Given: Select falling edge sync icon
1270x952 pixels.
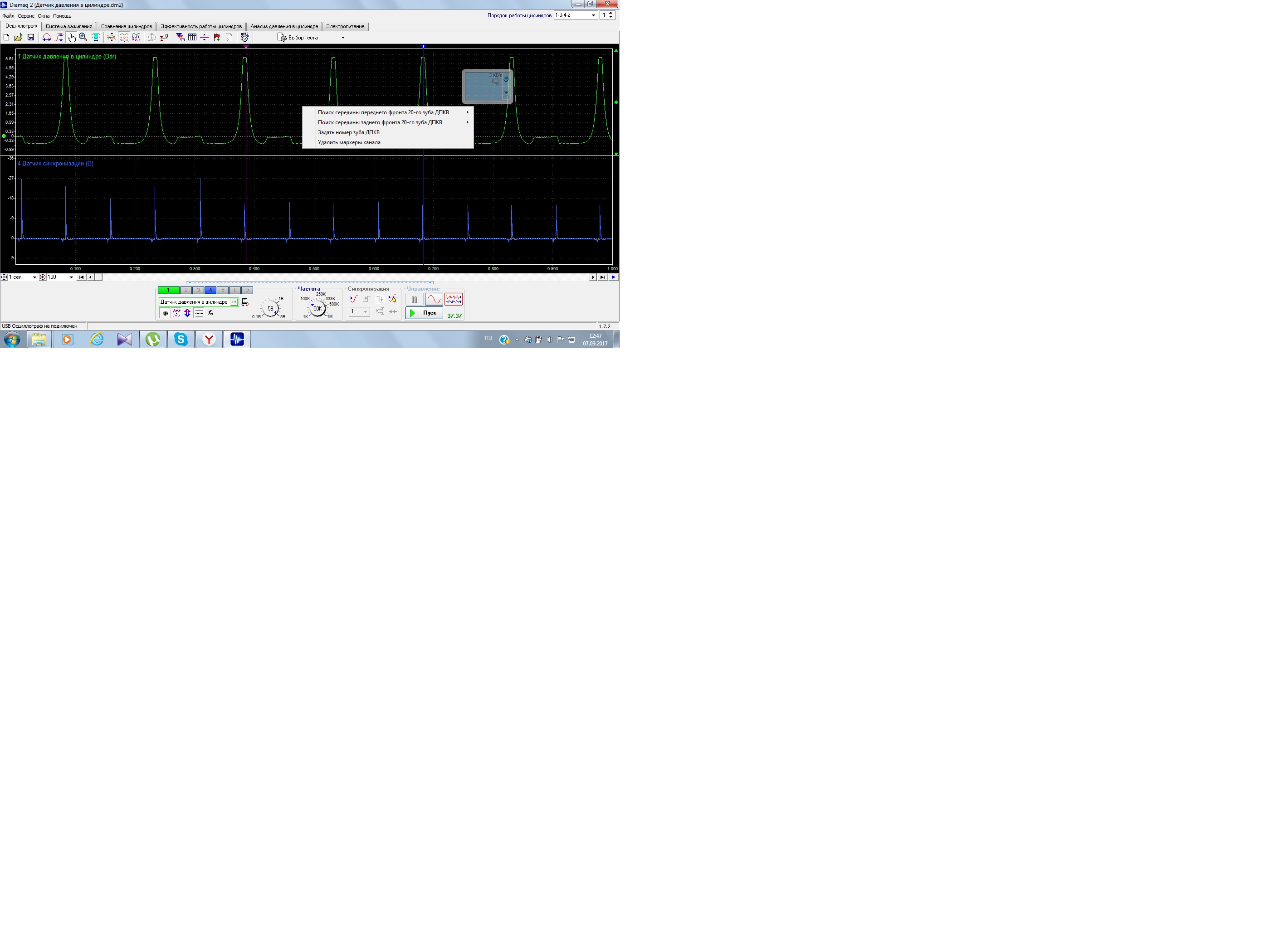Looking at the screenshot, I should (x=380, y=299).
